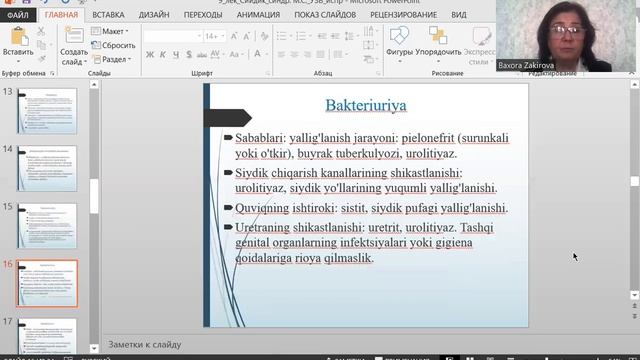Click the Bakteriuriya slide title
Image resolution: width=640 pixels, height=360 pixels.
click(366, 105)
